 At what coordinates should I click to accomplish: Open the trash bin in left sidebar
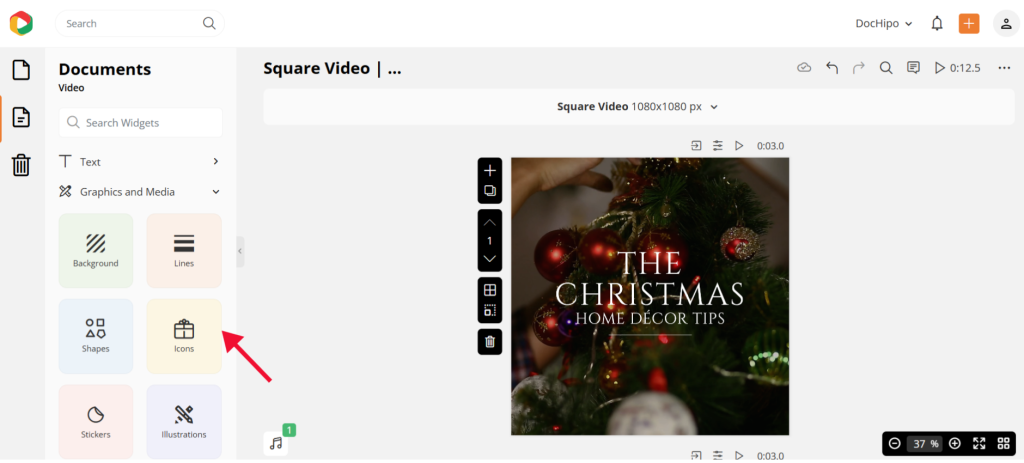coord(22,165)
